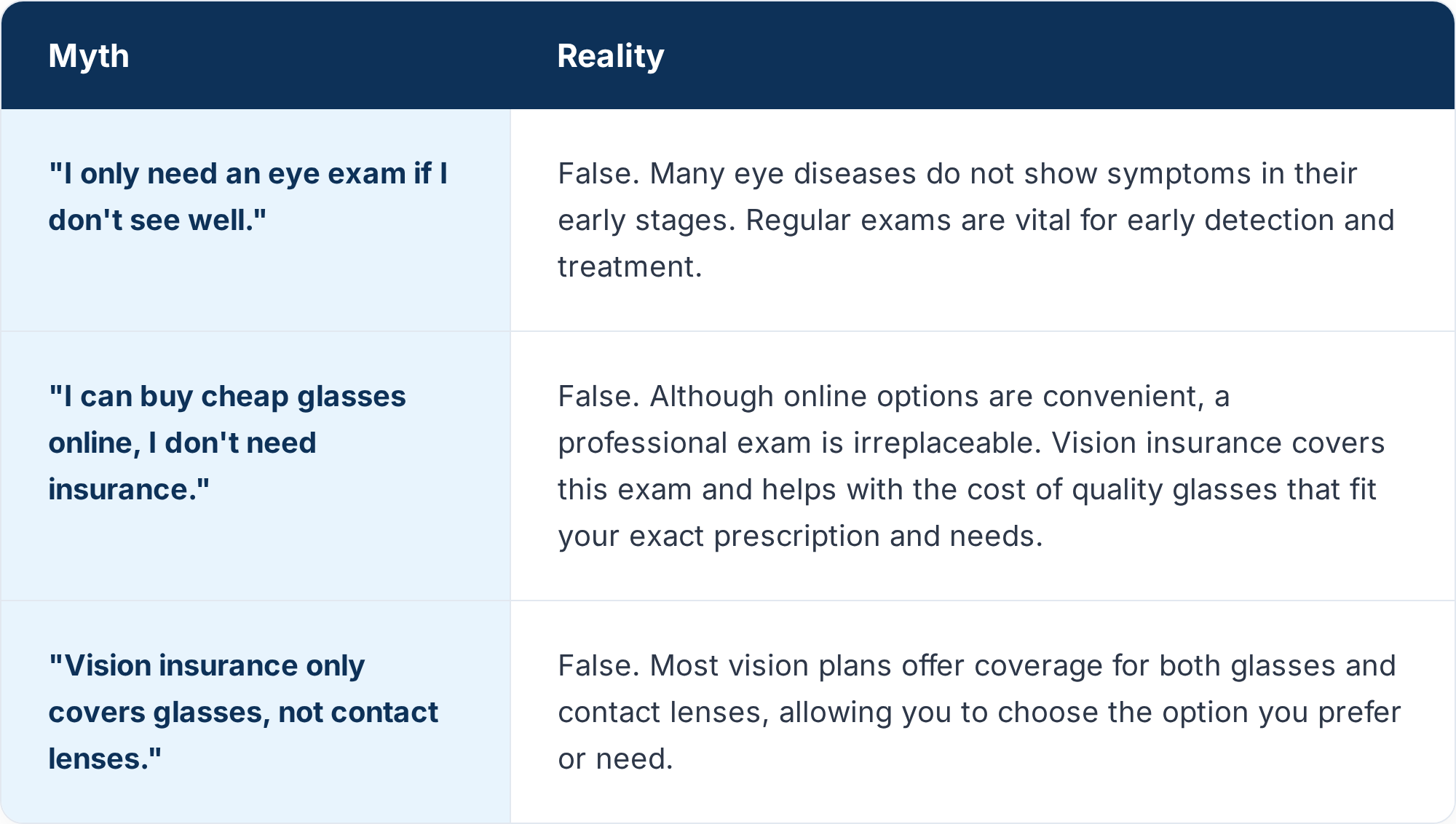Click the word "False" in second row

coord(598,397)
